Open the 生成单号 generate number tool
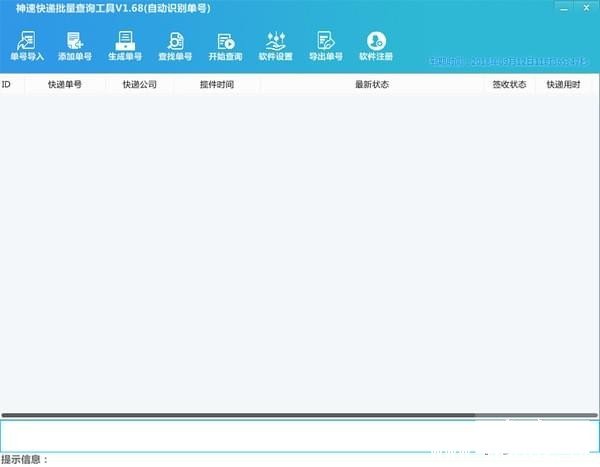Image resolution: width=600 pixels, height=467 pixels. click(125, 45)
